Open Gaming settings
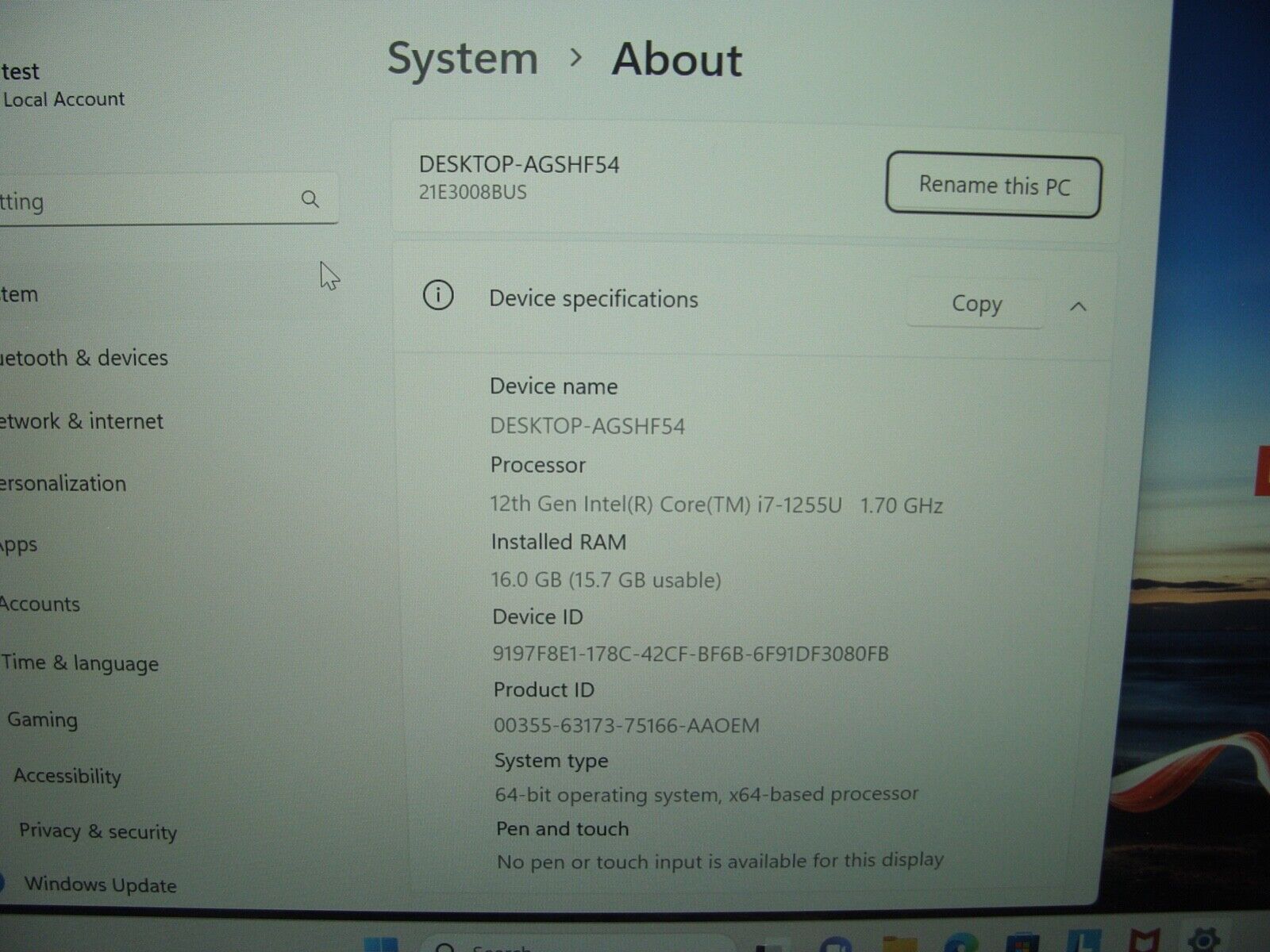Image resolution: width=1270 pixels, height=952 pixels. click(43, 720)
